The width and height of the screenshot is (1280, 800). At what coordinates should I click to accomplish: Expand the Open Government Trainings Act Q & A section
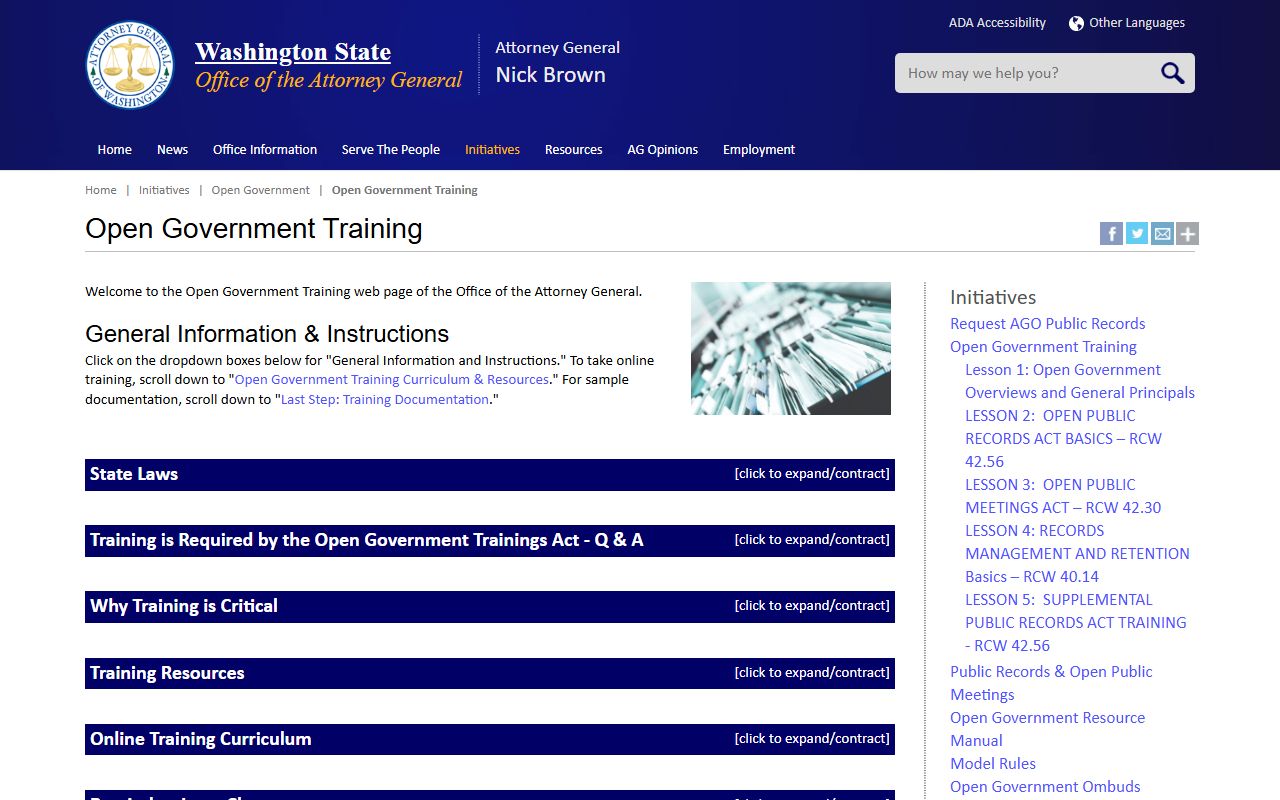tap(490, 540)
